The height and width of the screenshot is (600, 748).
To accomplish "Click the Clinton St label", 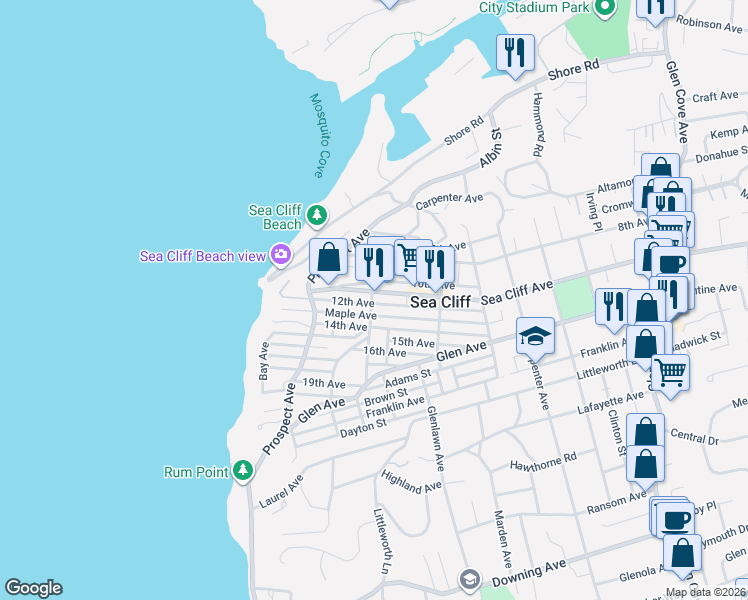I will click(617, 432).
